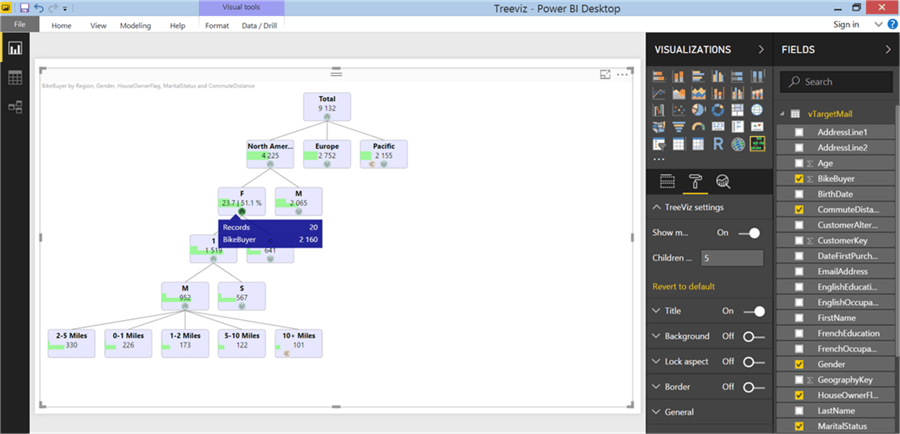Select scatter chart visualization
Image resolution: width=900 pixels, height=434 pixels.
pos(679,110)
